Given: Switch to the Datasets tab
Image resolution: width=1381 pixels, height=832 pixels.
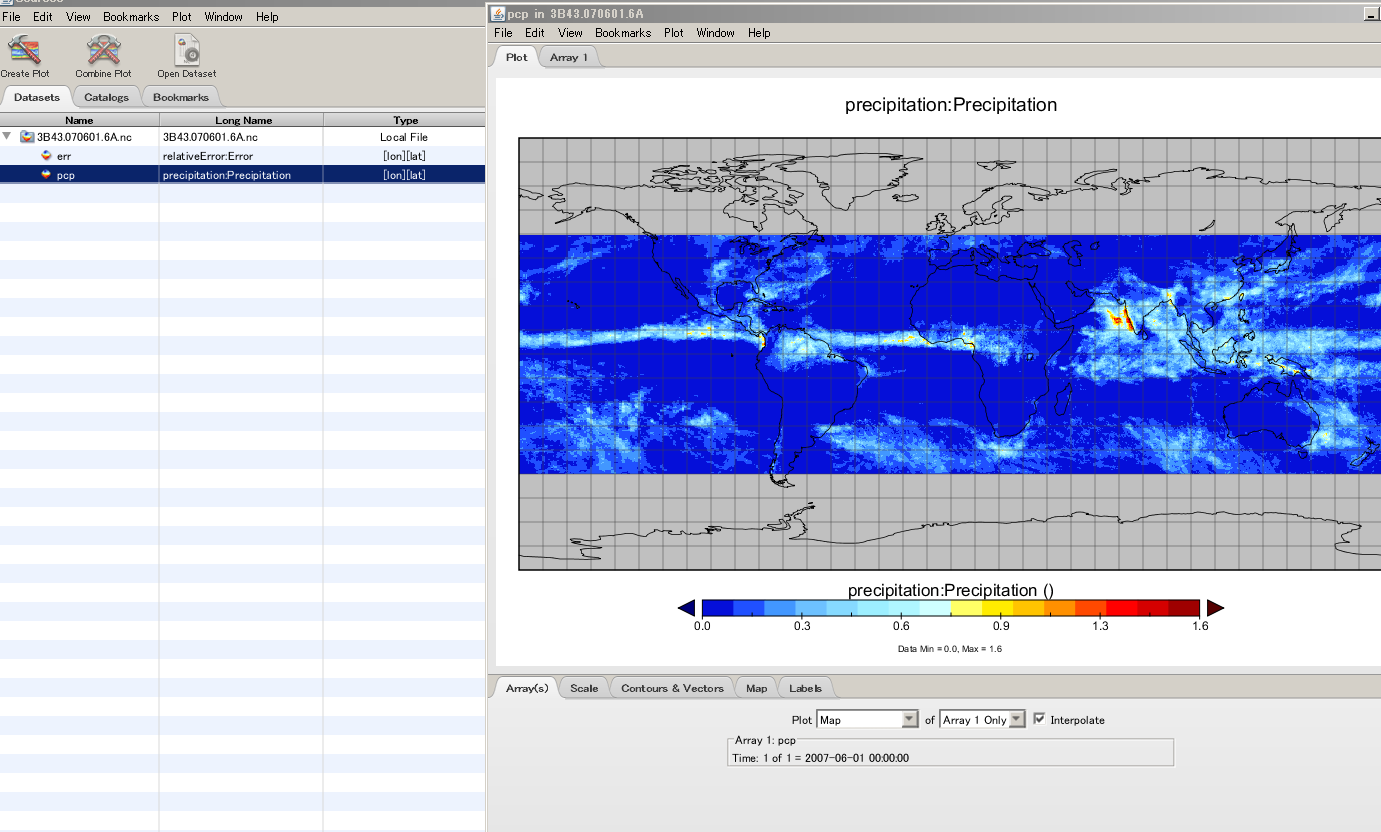Looking at the screenshot, I should pyautogui.click(x=37, y=97).
